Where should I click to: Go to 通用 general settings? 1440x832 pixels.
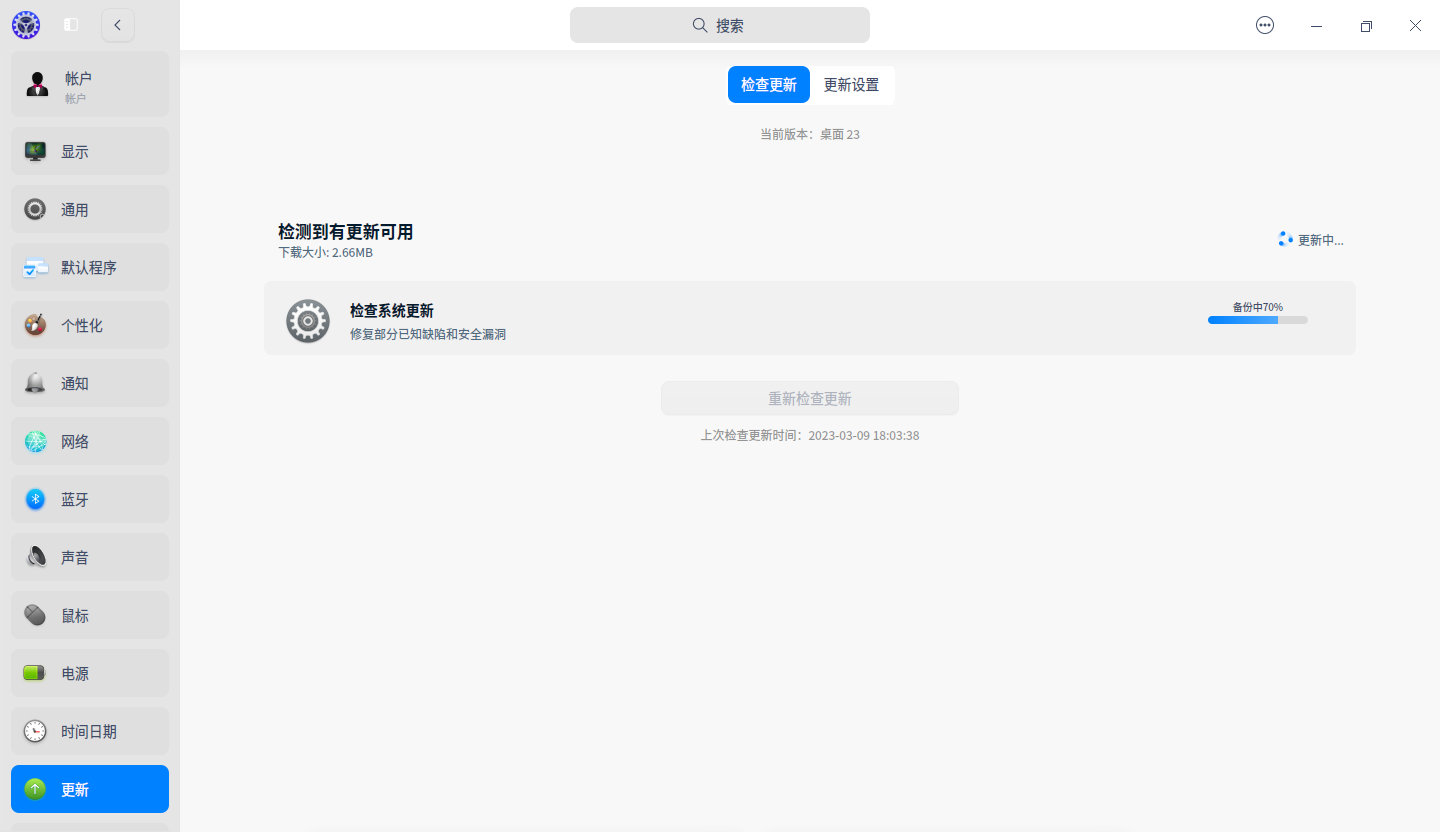pos(90,209)
